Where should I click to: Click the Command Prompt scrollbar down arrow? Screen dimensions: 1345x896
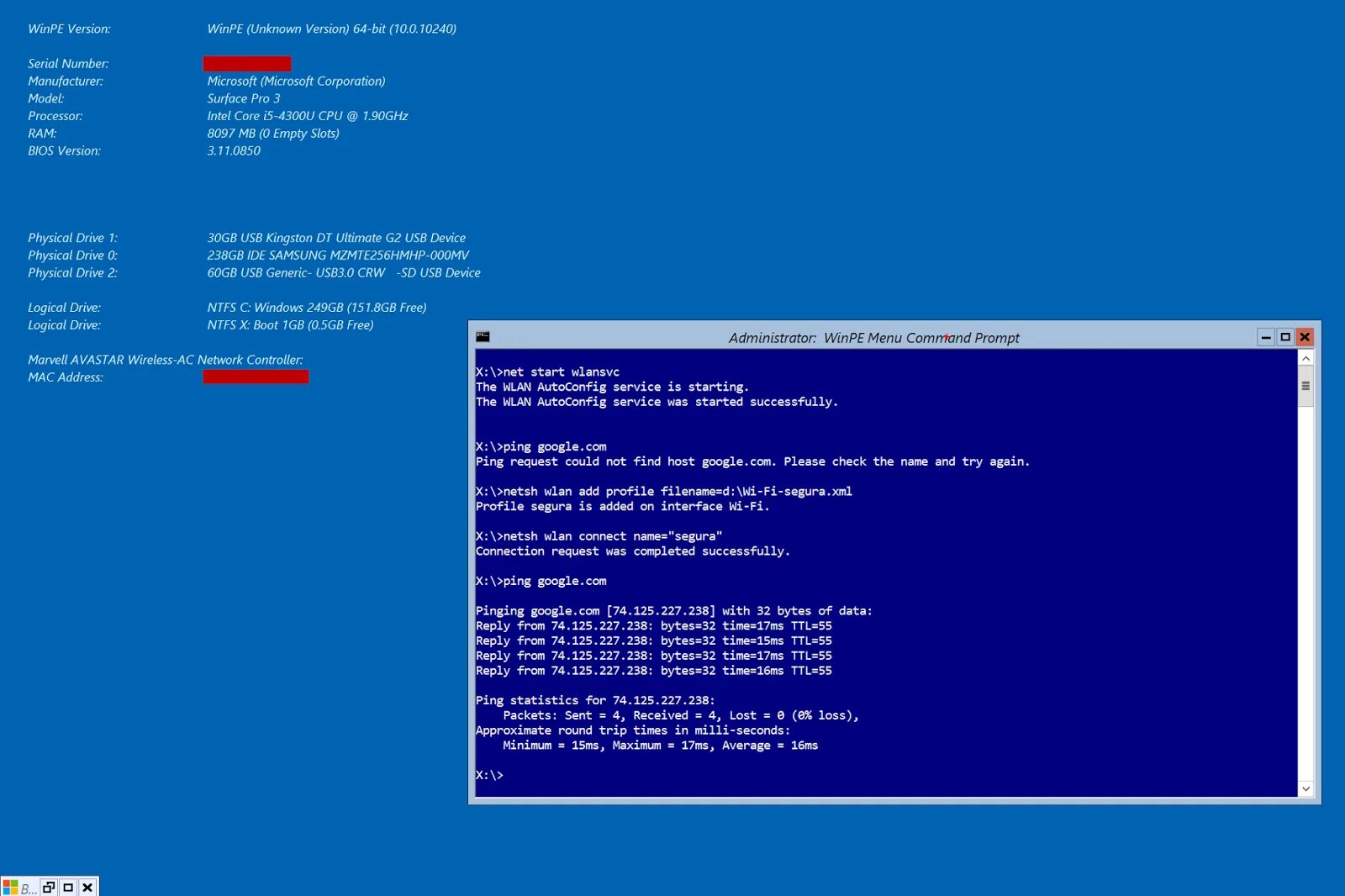coord(1305,788)
